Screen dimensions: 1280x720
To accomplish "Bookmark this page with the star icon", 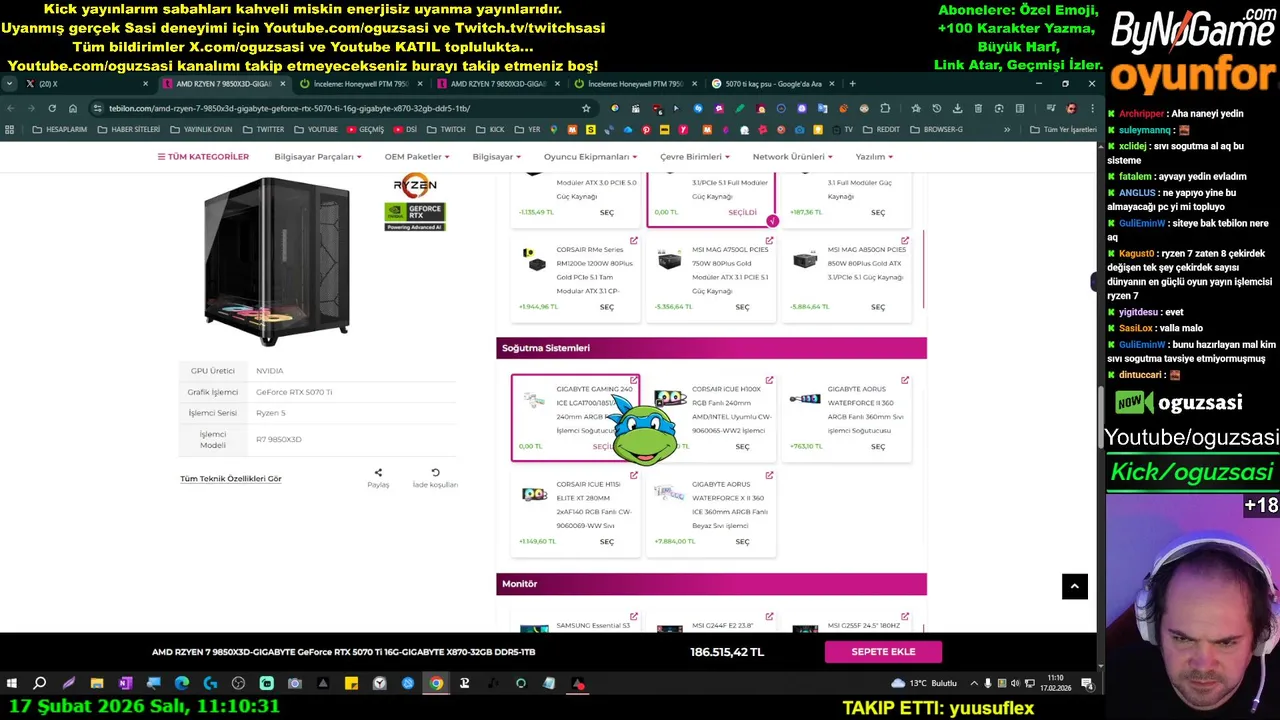I will 586,108.
